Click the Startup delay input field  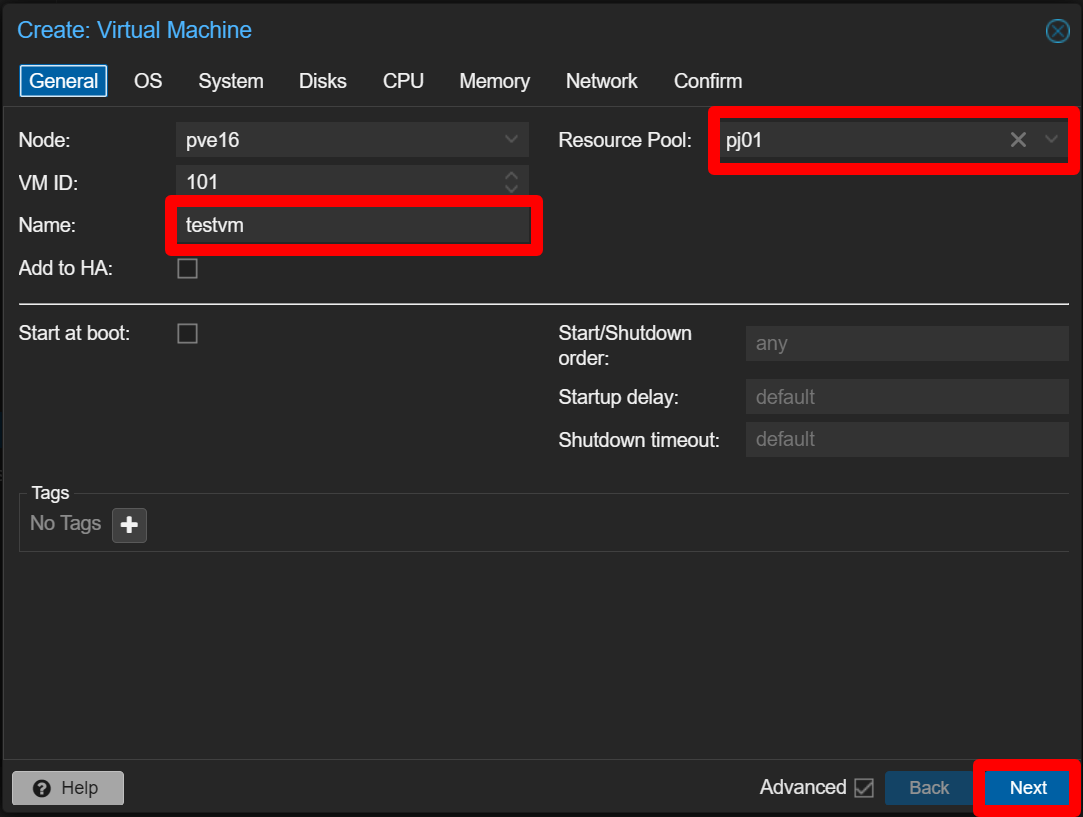click(906, 397)
